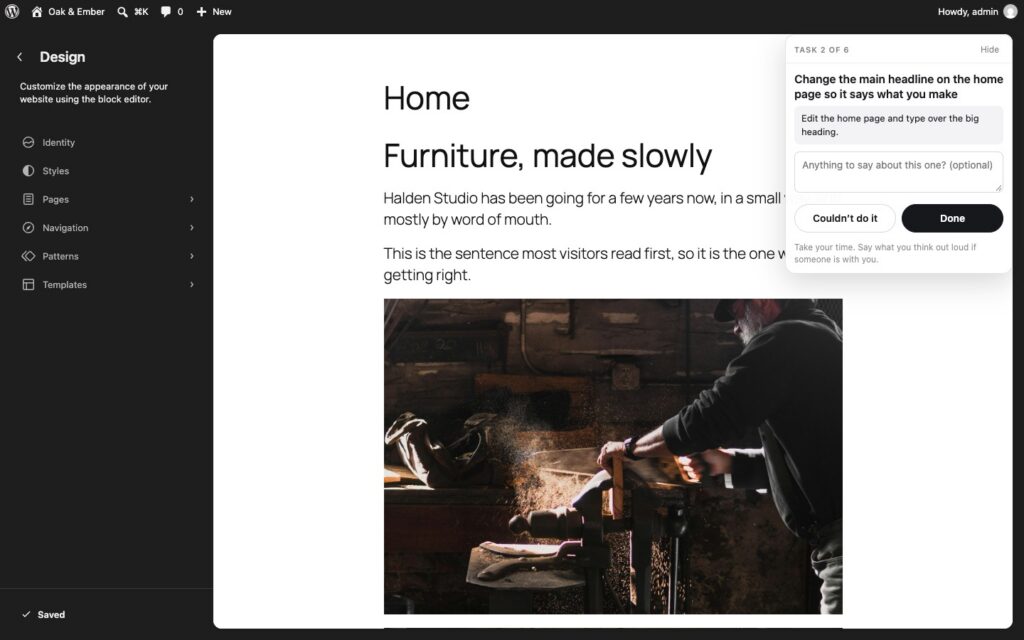1024x640 pixels.
Task: Select the woodworker workshop image
Action: click(x=613, y=456)
